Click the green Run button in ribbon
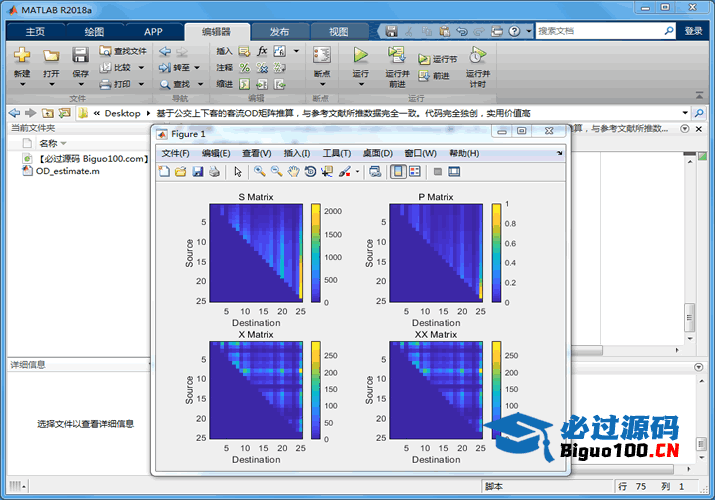715x500 pixels. coord(361,56)
